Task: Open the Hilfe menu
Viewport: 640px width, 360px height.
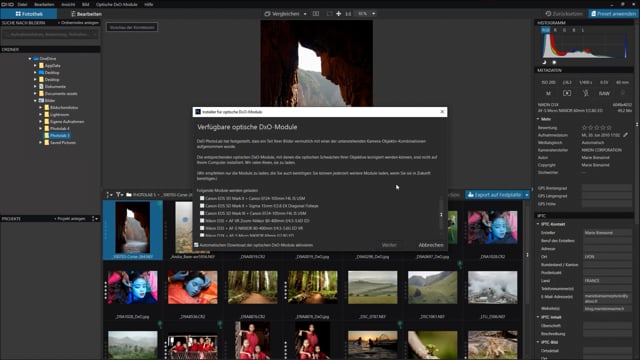Action: pos(149,4)
